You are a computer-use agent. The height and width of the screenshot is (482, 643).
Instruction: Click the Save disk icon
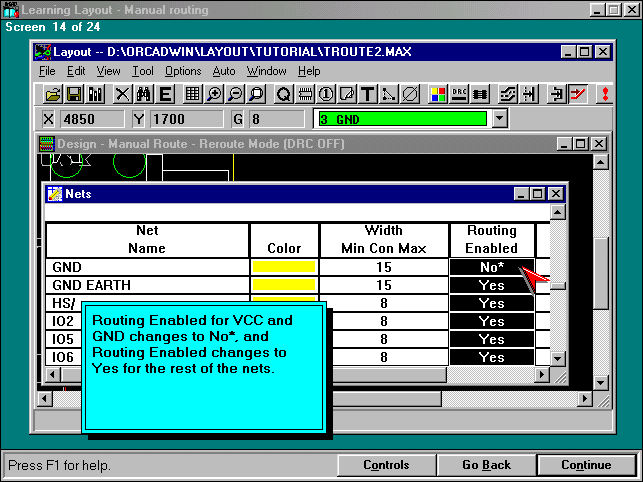(74, 94)
